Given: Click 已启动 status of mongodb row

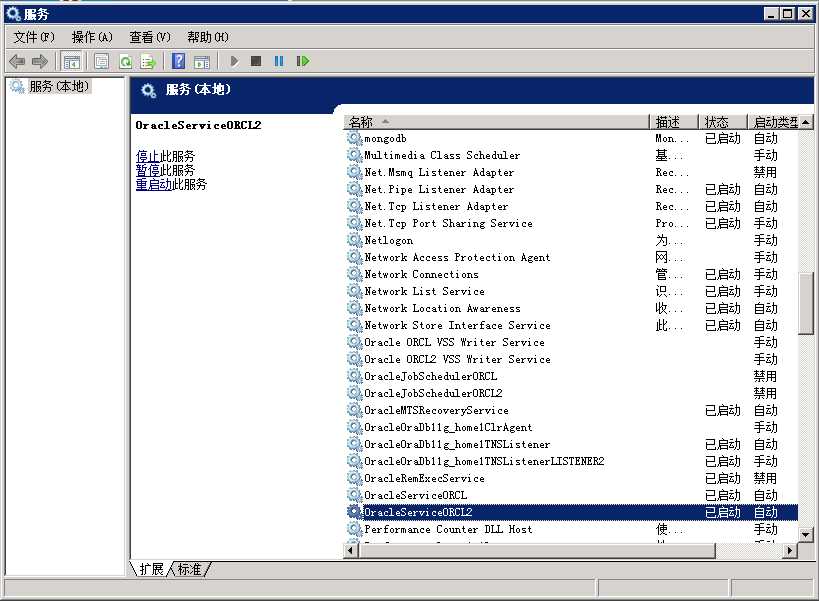Looking at the screenshot, I should (722, 138).
